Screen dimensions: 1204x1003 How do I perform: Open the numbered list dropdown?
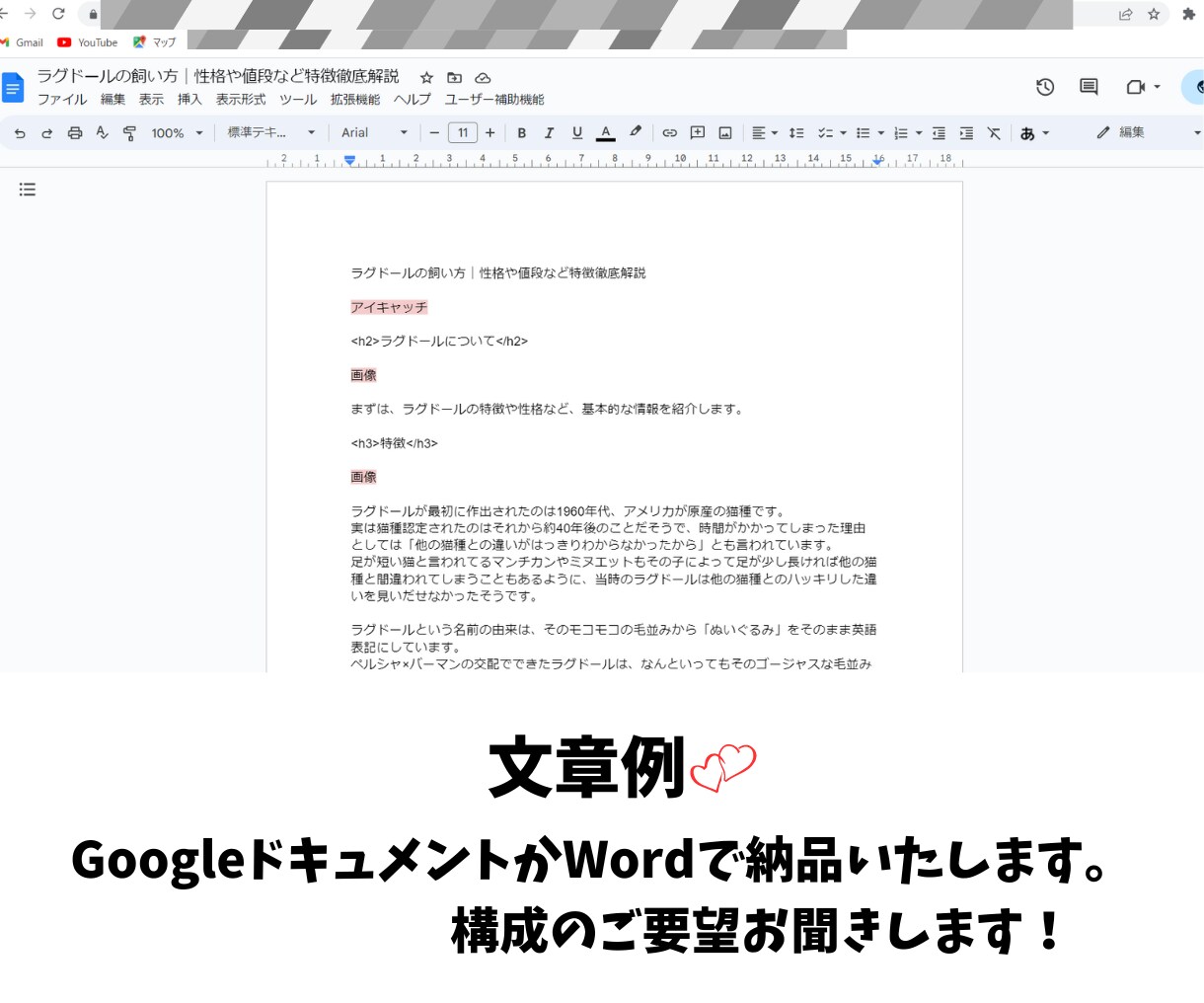click(907, 133)
